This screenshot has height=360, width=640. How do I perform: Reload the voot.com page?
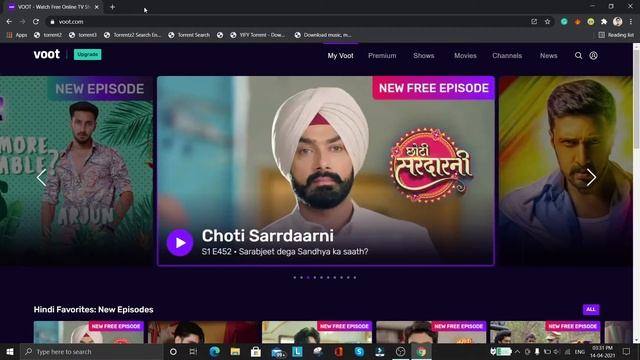pyautogui.click(x=36, y=22)
